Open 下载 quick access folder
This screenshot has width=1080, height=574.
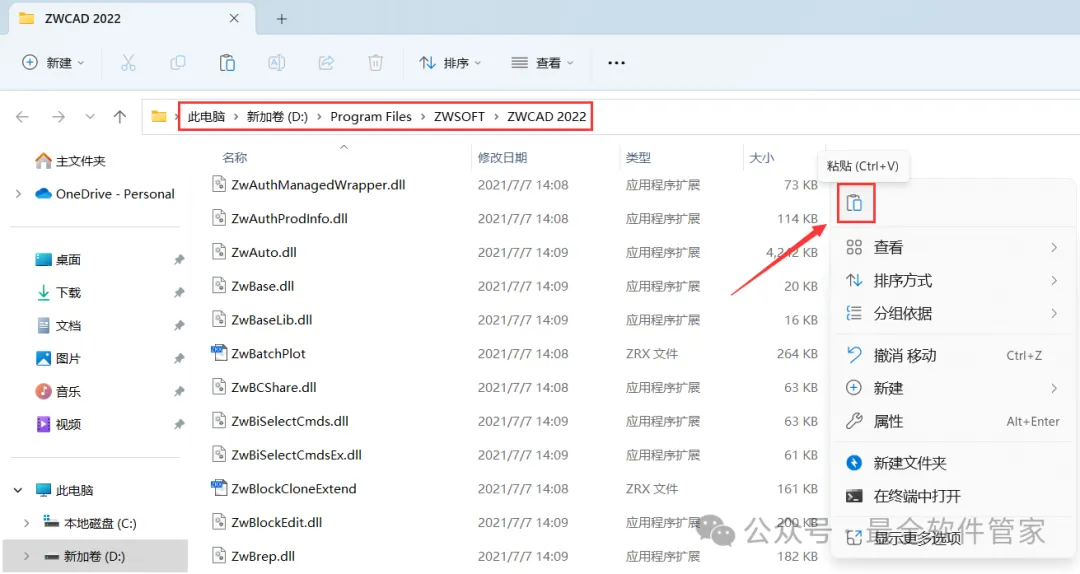point(59,293)
